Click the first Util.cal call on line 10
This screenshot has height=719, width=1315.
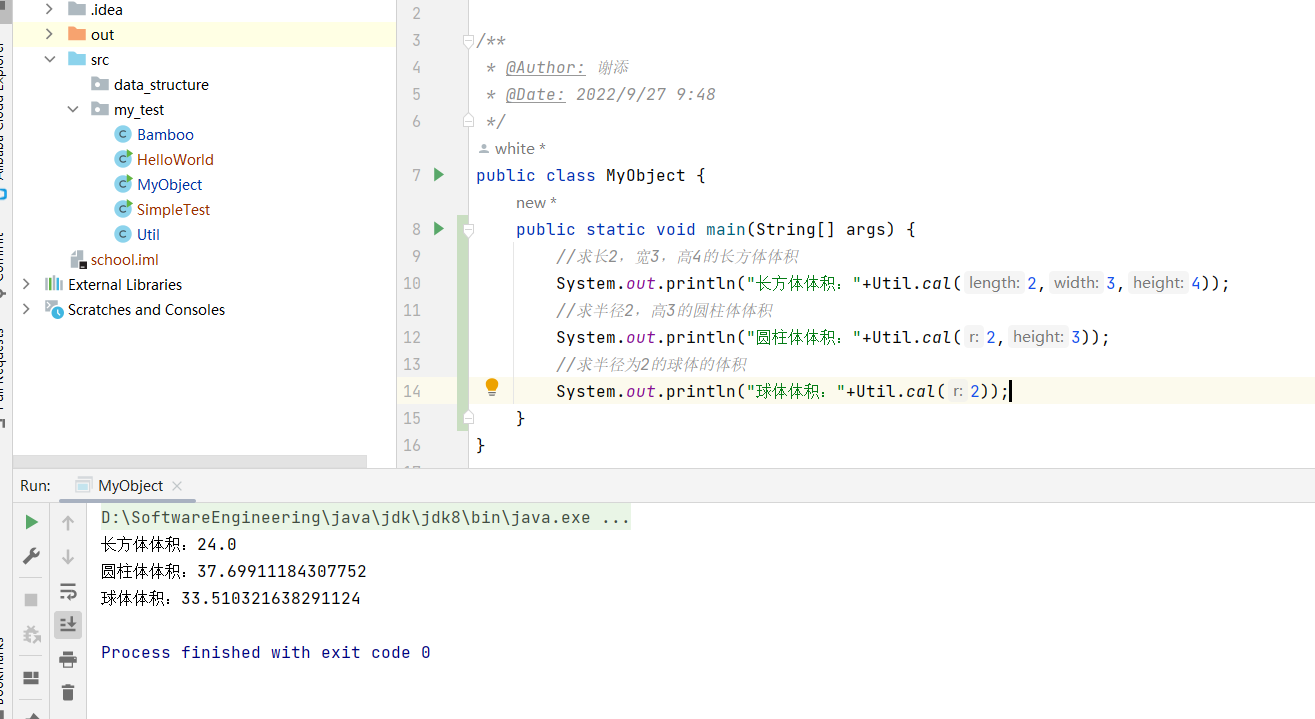pyautogui.click(x=912, y=283)
